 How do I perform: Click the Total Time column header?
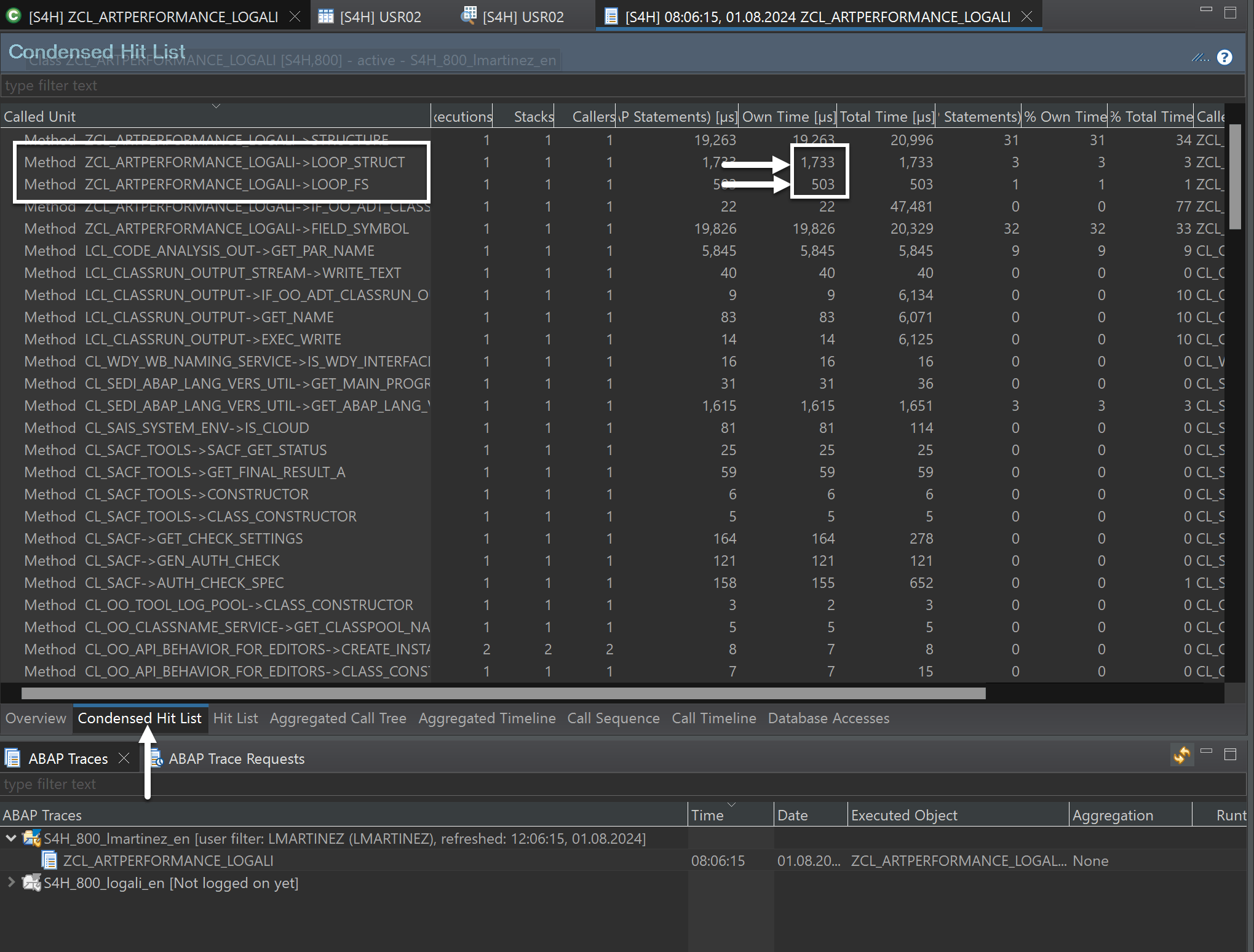tap(886, 116)
